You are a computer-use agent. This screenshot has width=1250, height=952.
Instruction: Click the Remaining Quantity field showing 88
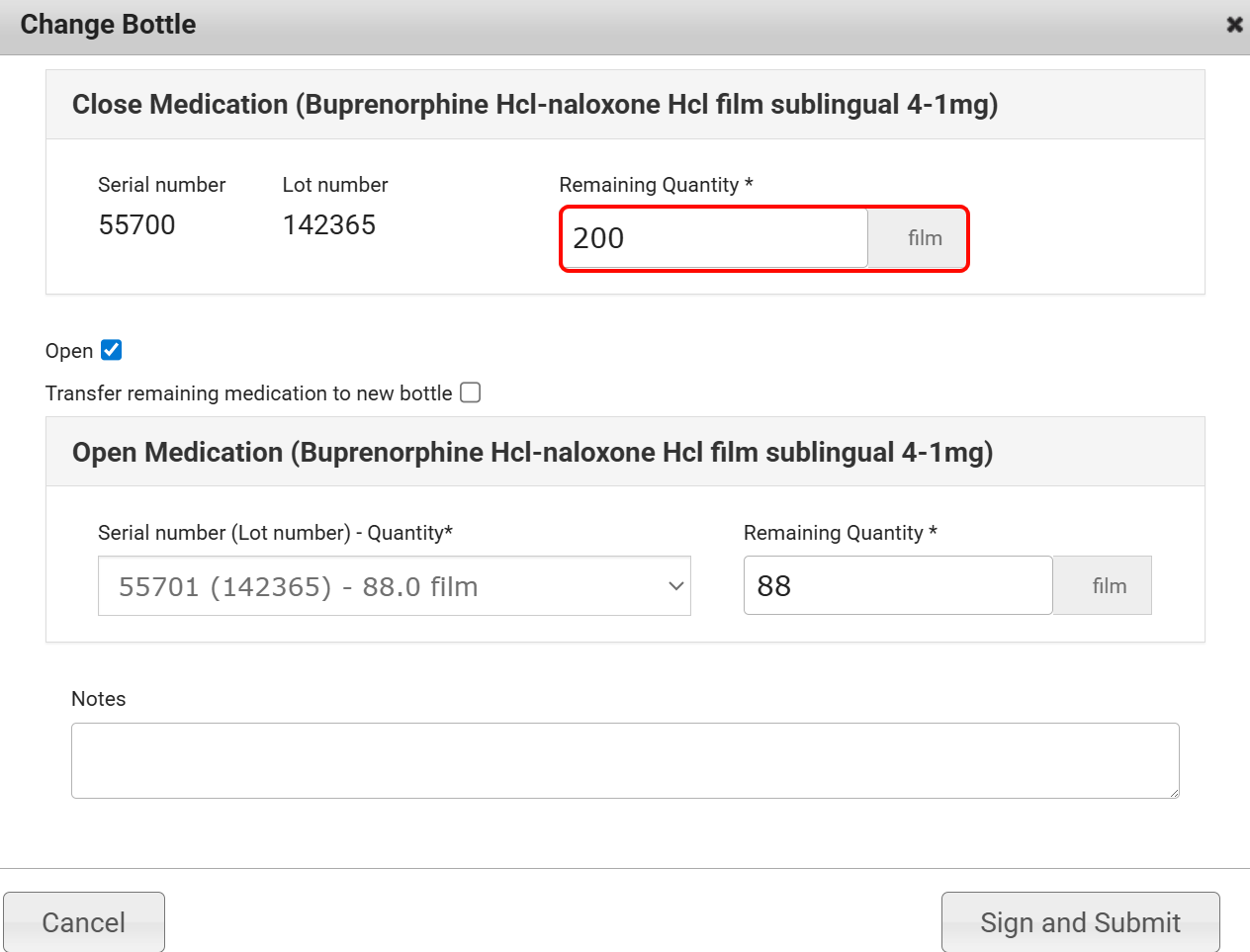click(x=897, y=586)
